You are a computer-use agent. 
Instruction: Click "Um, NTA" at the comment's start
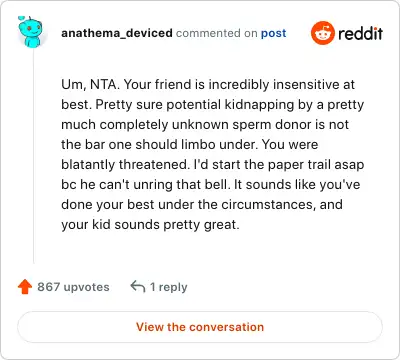[89, 85]
